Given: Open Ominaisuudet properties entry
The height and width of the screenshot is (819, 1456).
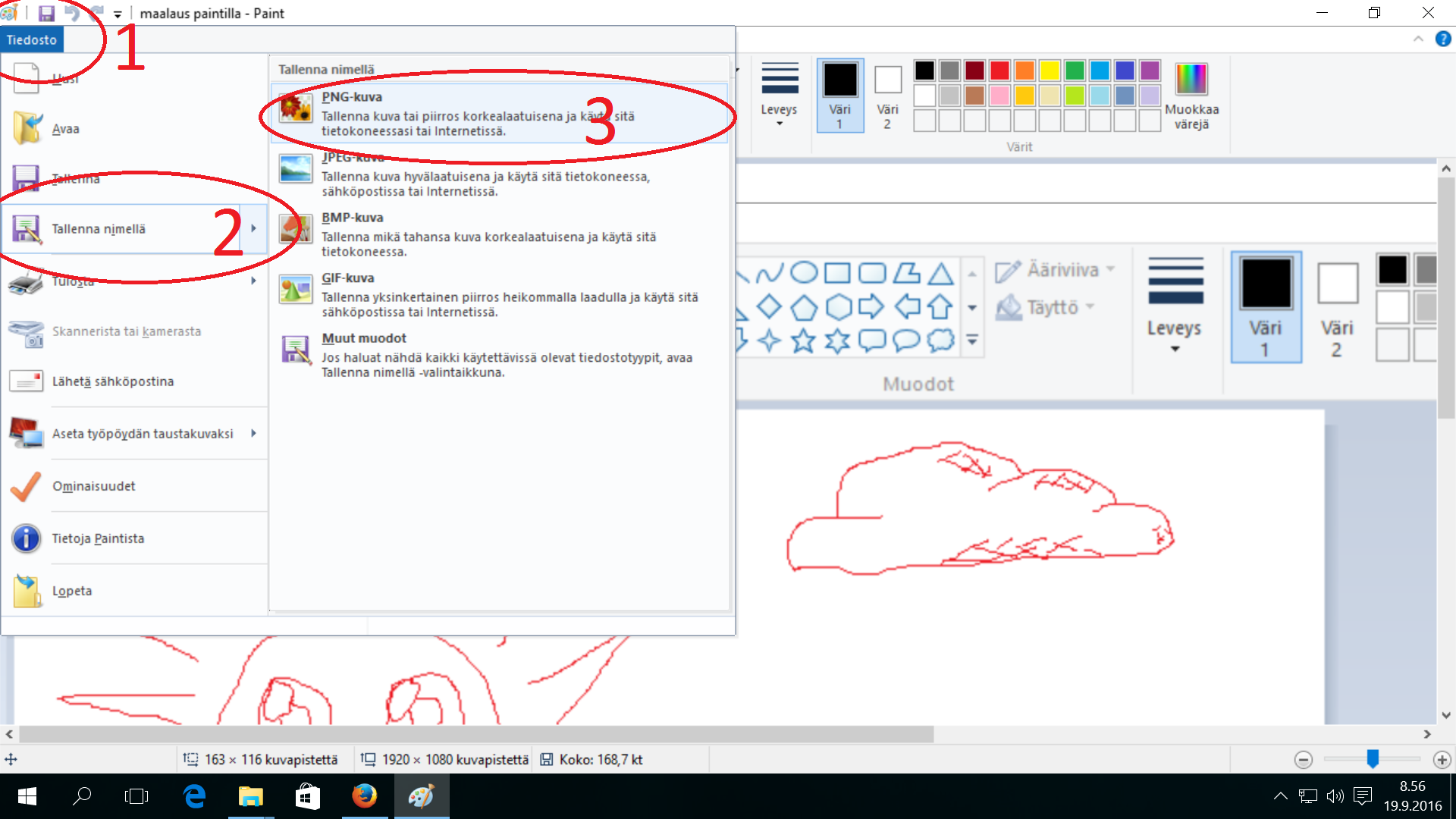Looking at the screenshot, I should (x=93, y=486).
